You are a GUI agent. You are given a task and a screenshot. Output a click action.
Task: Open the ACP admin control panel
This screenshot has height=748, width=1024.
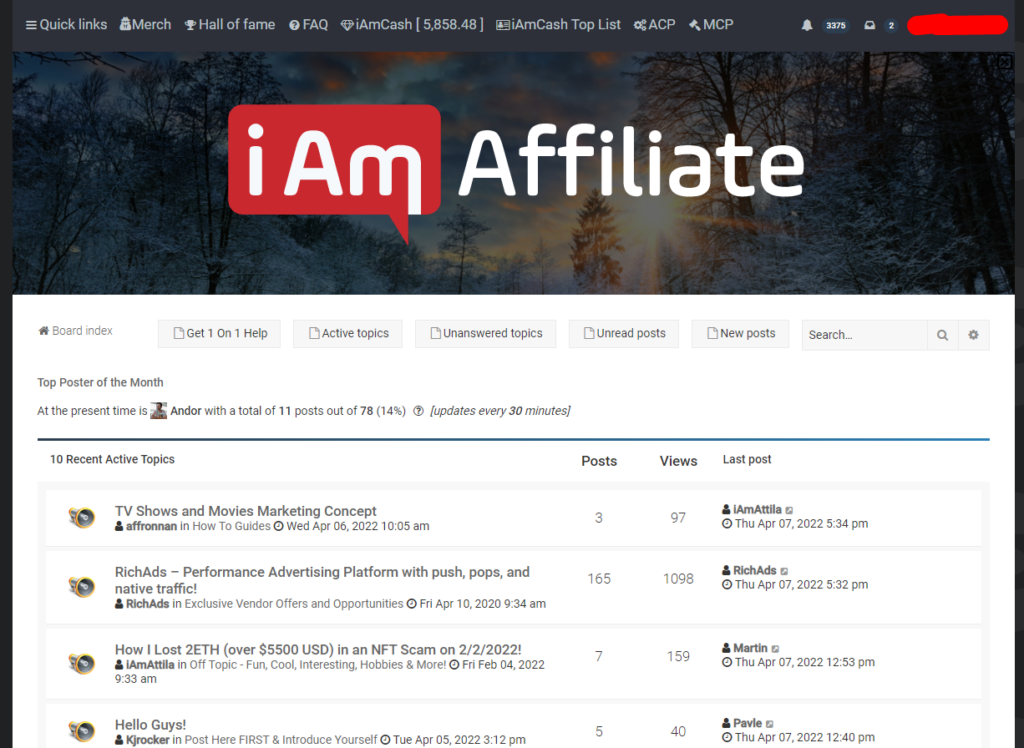click(654, 24)
